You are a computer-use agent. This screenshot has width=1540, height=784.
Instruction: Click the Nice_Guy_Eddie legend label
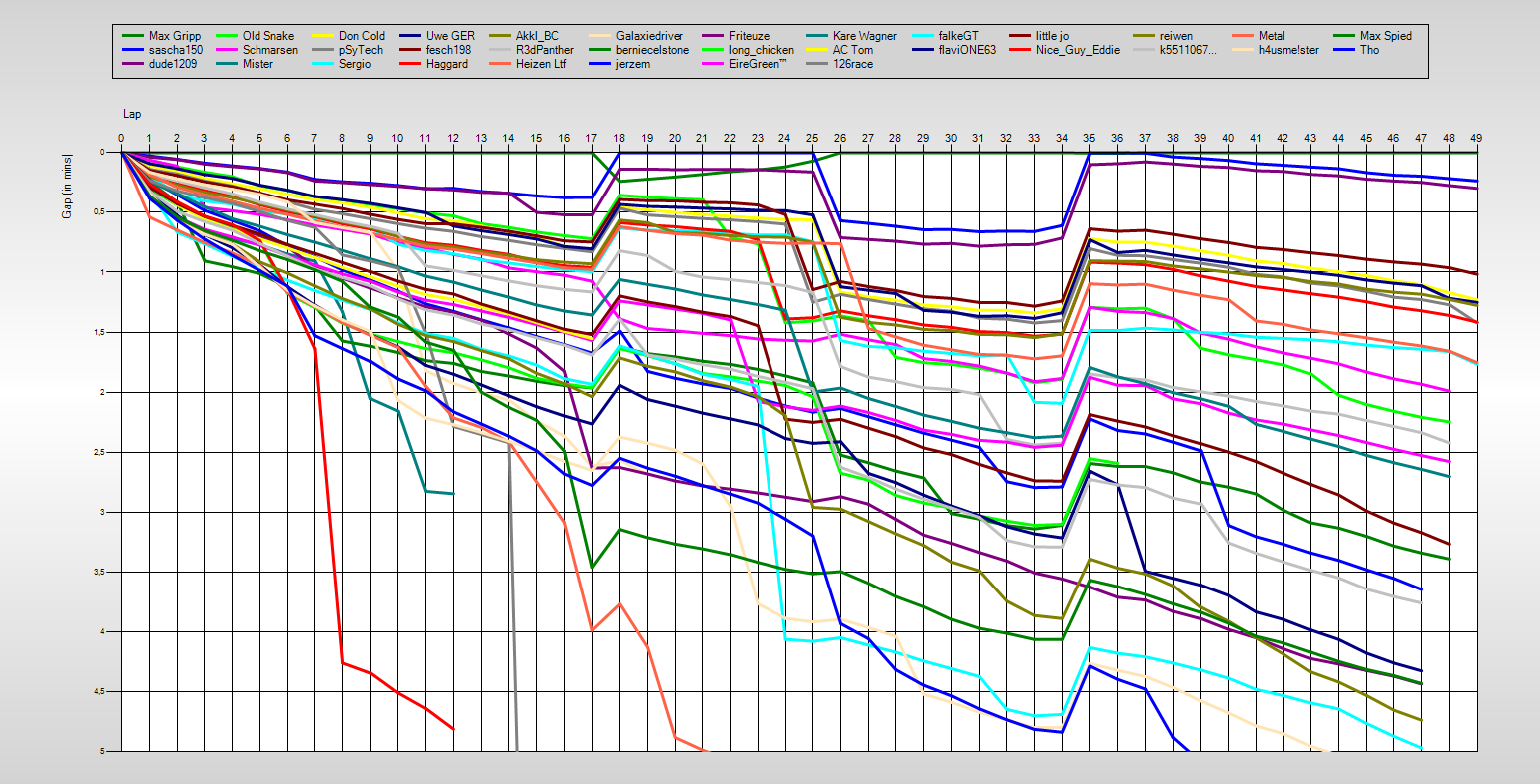[x=1078, y=50]
